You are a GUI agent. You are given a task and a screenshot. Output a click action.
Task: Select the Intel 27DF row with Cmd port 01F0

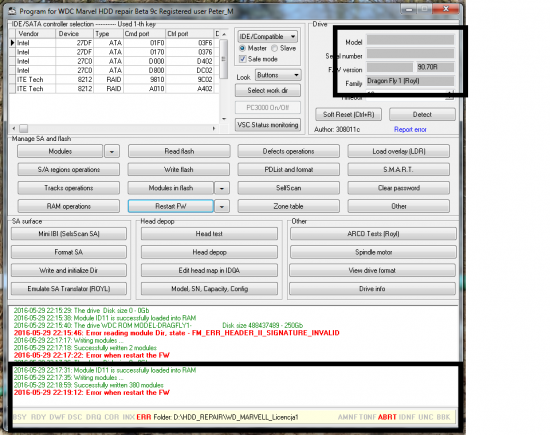(x=114, y=43)
